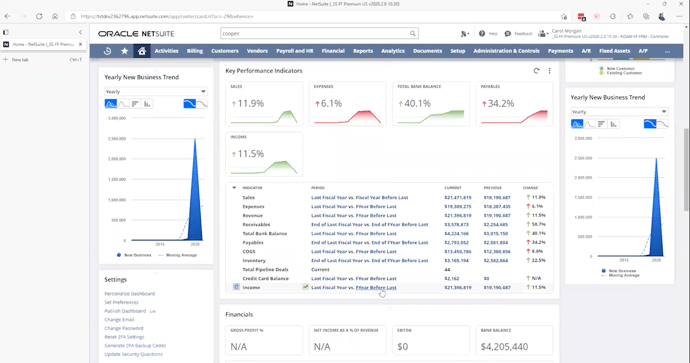Click the trend graph icon in Income row

click(x=305, y=287)
